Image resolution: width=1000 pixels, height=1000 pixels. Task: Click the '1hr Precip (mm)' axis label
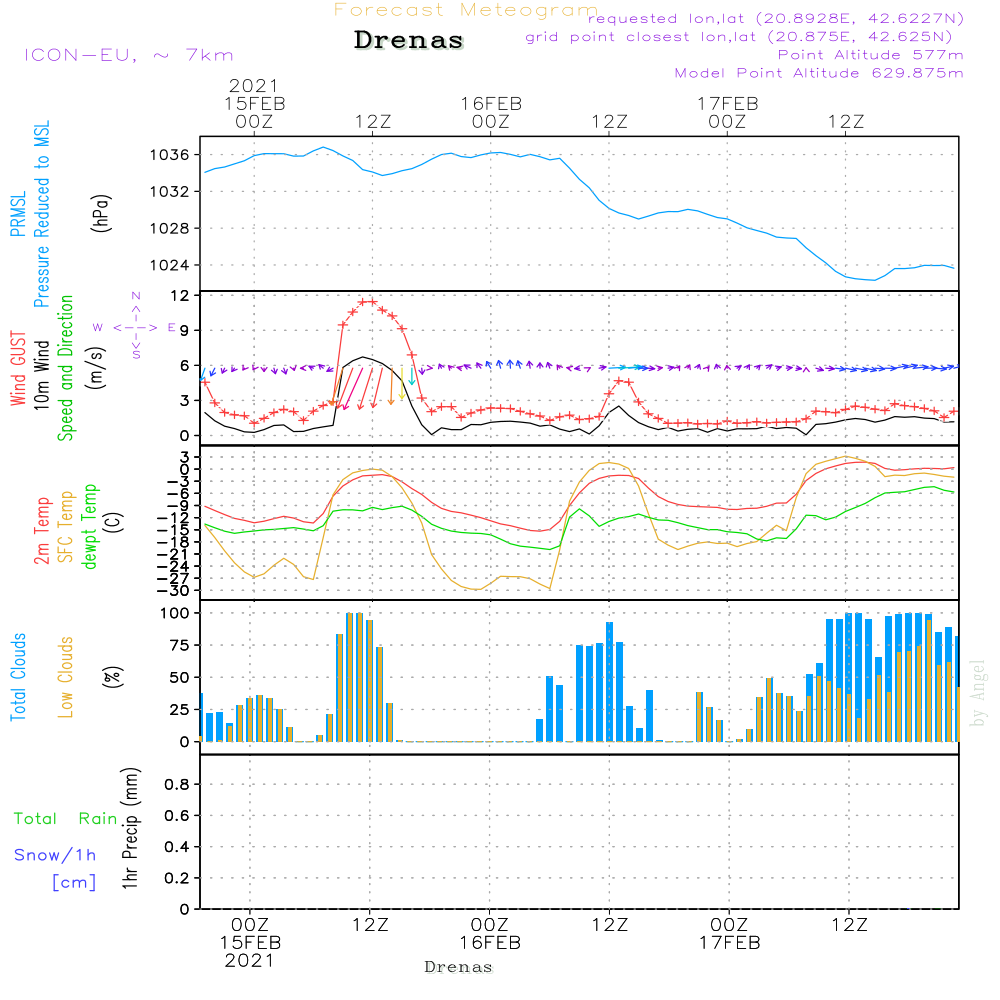[129, 828]
